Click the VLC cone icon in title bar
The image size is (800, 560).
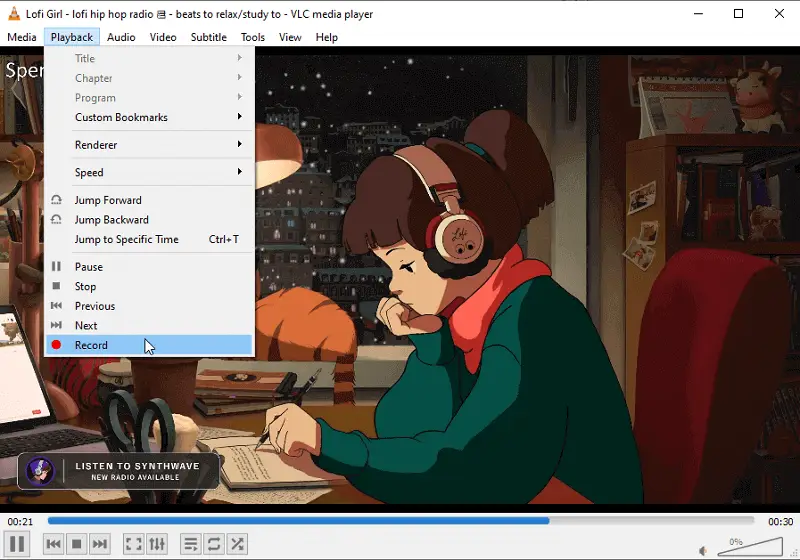click(x=14, y=14)
